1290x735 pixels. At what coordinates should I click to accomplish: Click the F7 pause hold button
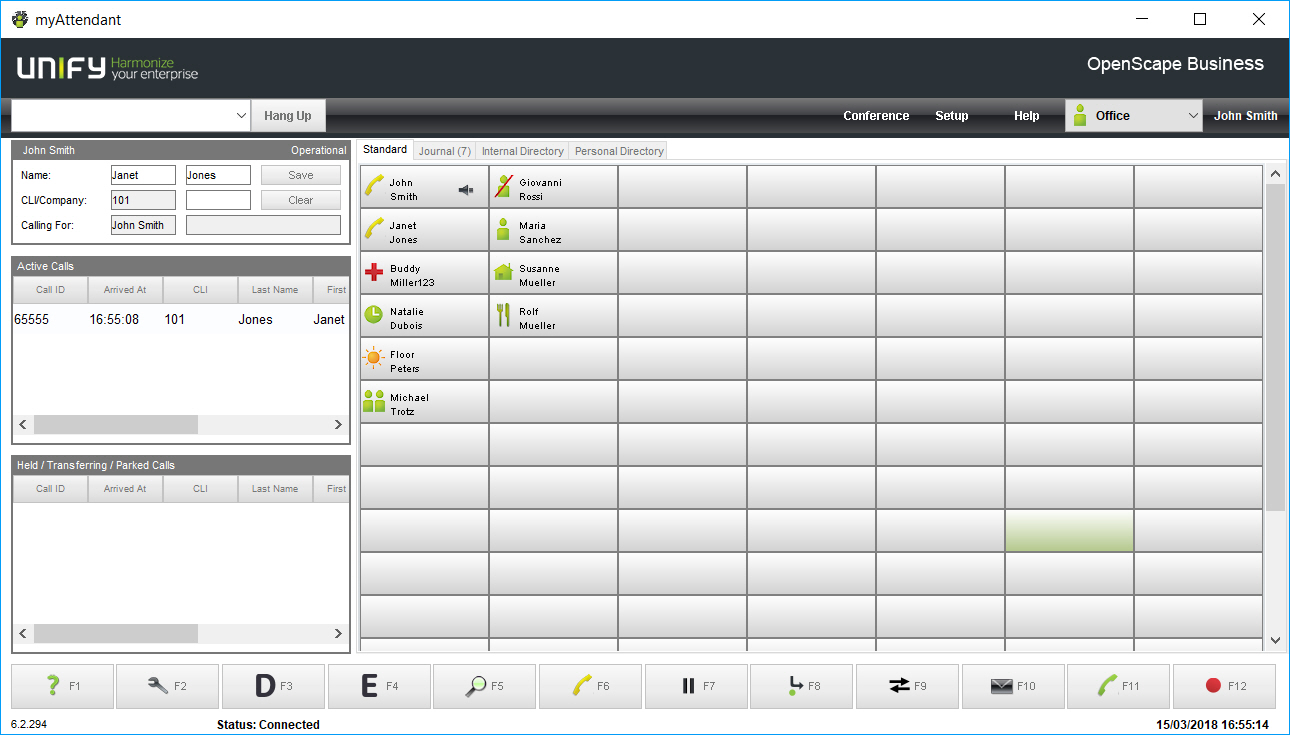(697, 686)
